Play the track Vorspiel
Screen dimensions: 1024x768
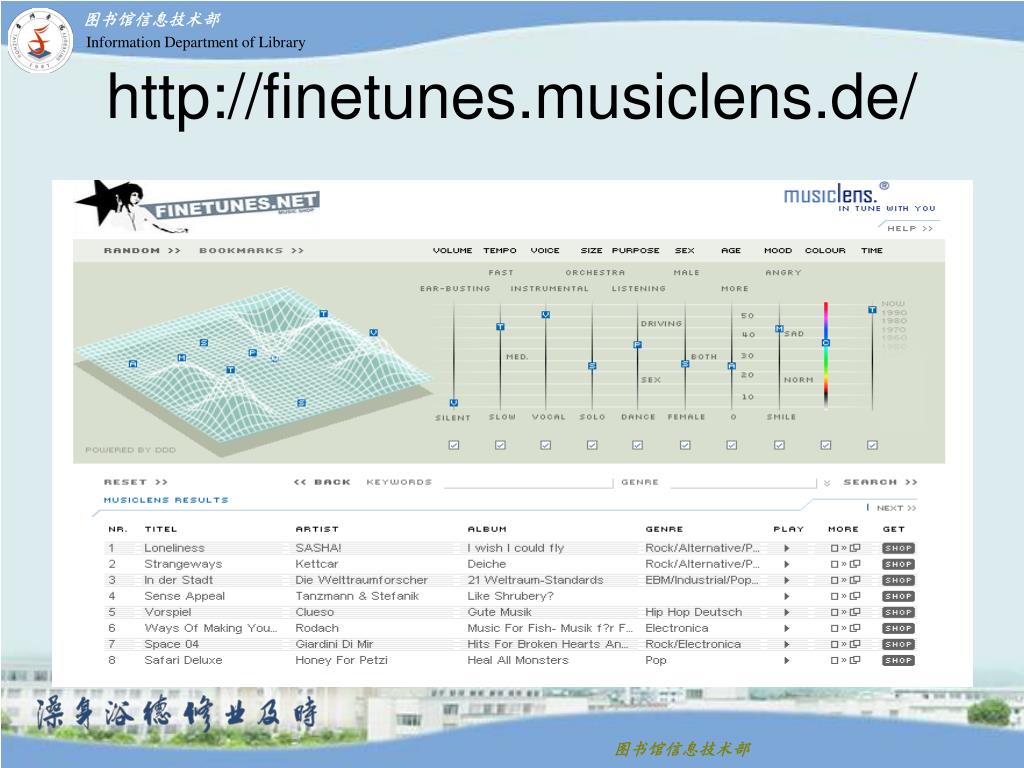click(787, 613)
